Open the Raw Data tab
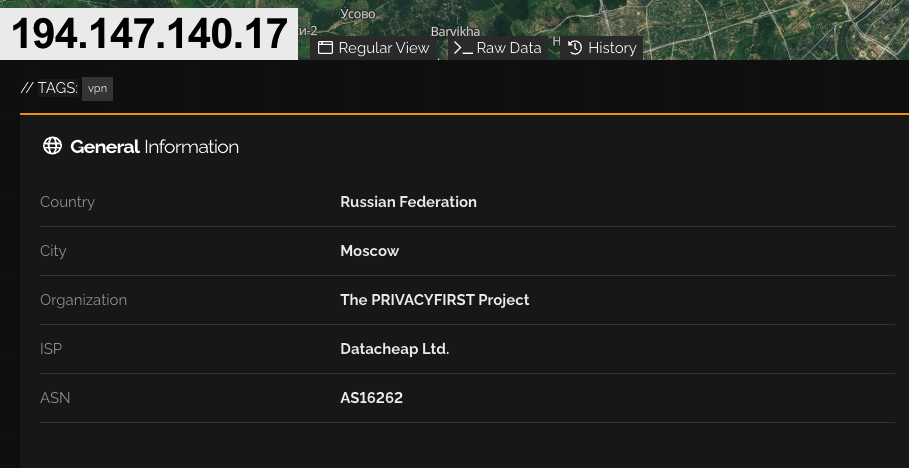909x468 pixels. (x=497, y=48)
